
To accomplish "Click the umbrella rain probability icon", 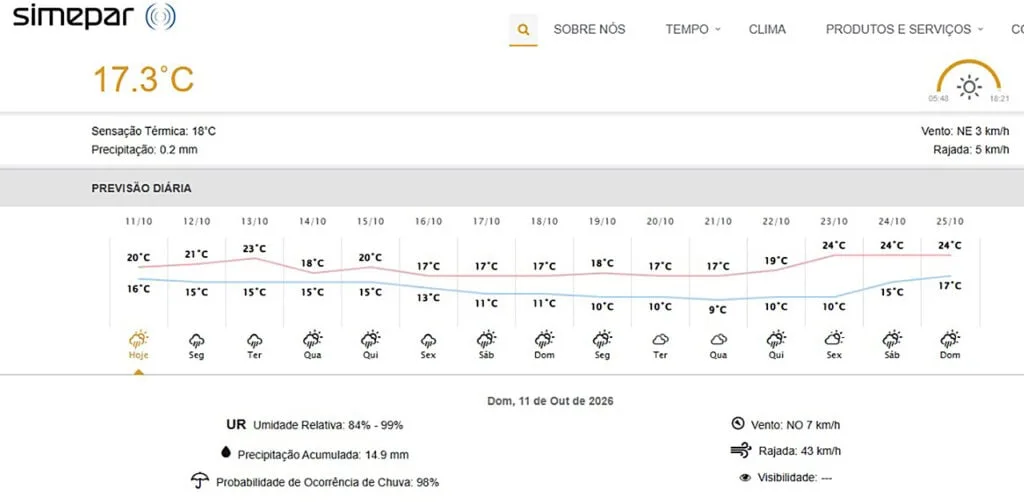I will tap(200, 481).
